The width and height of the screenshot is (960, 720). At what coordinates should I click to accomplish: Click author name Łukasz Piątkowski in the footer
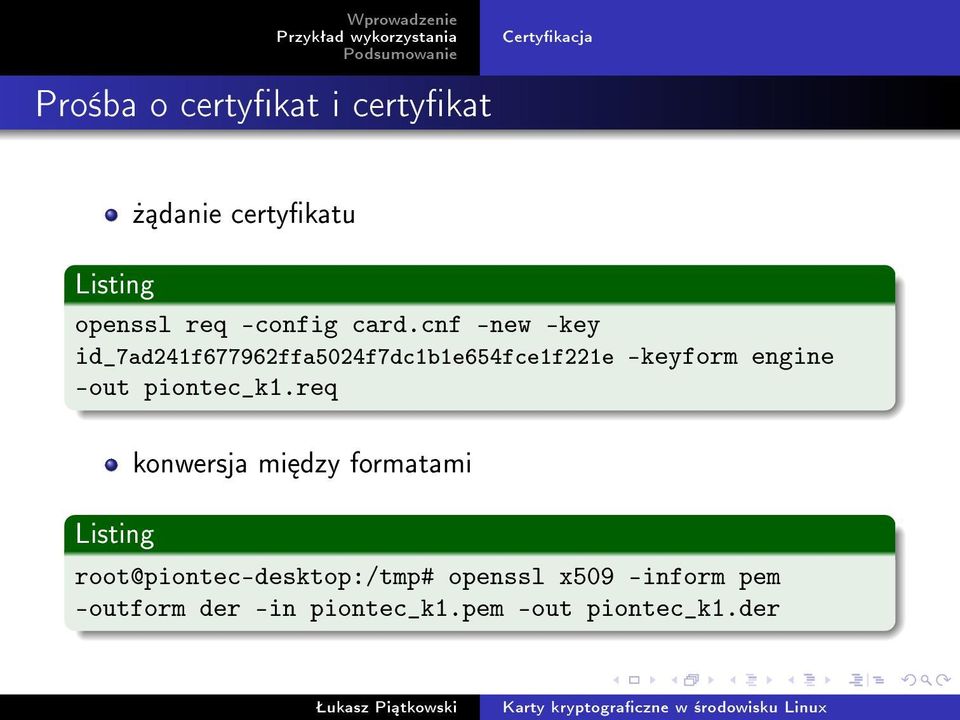click(386, 707)
